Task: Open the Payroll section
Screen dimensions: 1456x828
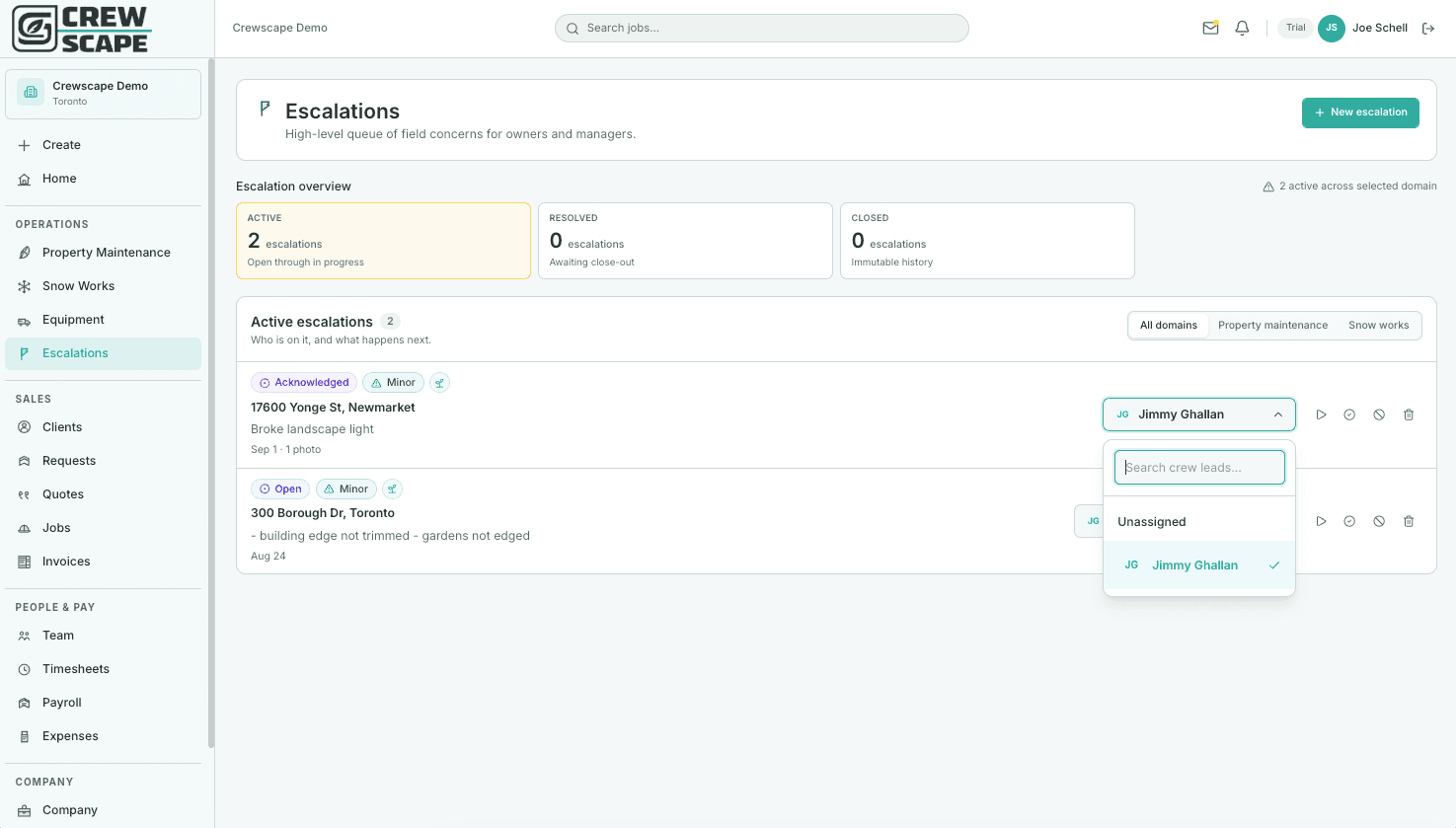Action: [x=103, y=703]
